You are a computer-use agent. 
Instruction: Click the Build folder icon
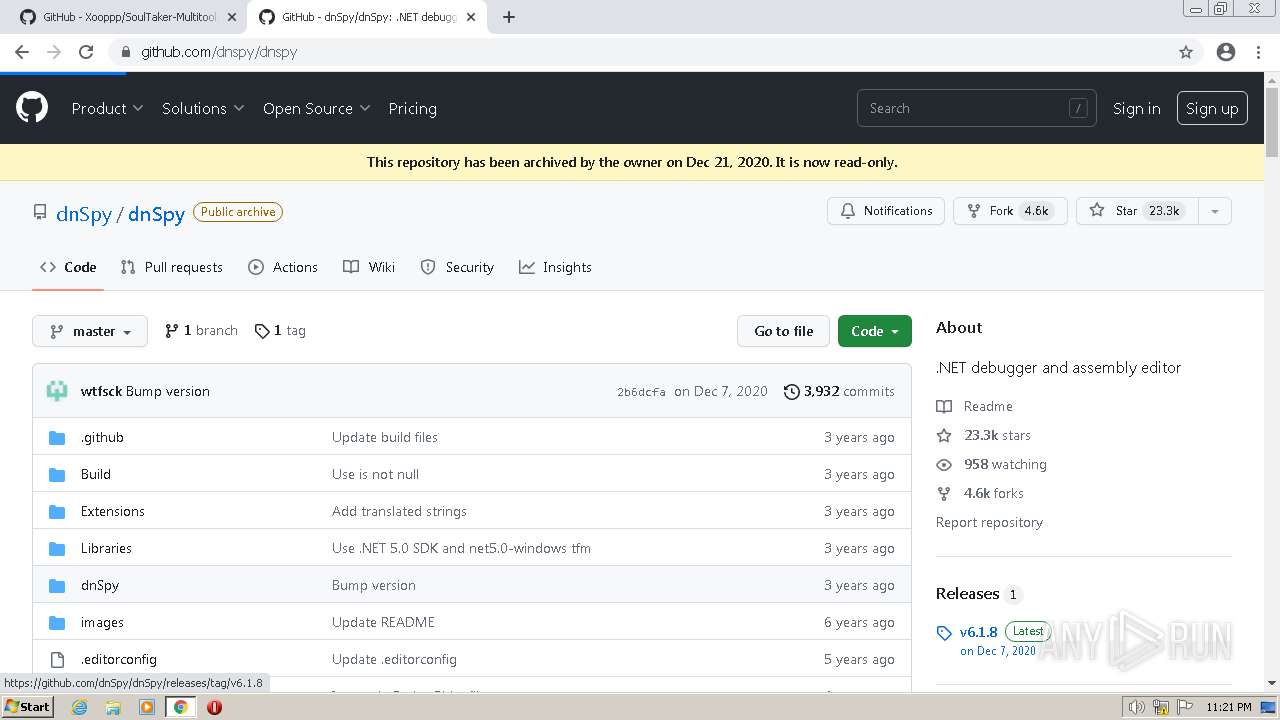[x=57, y=474]
